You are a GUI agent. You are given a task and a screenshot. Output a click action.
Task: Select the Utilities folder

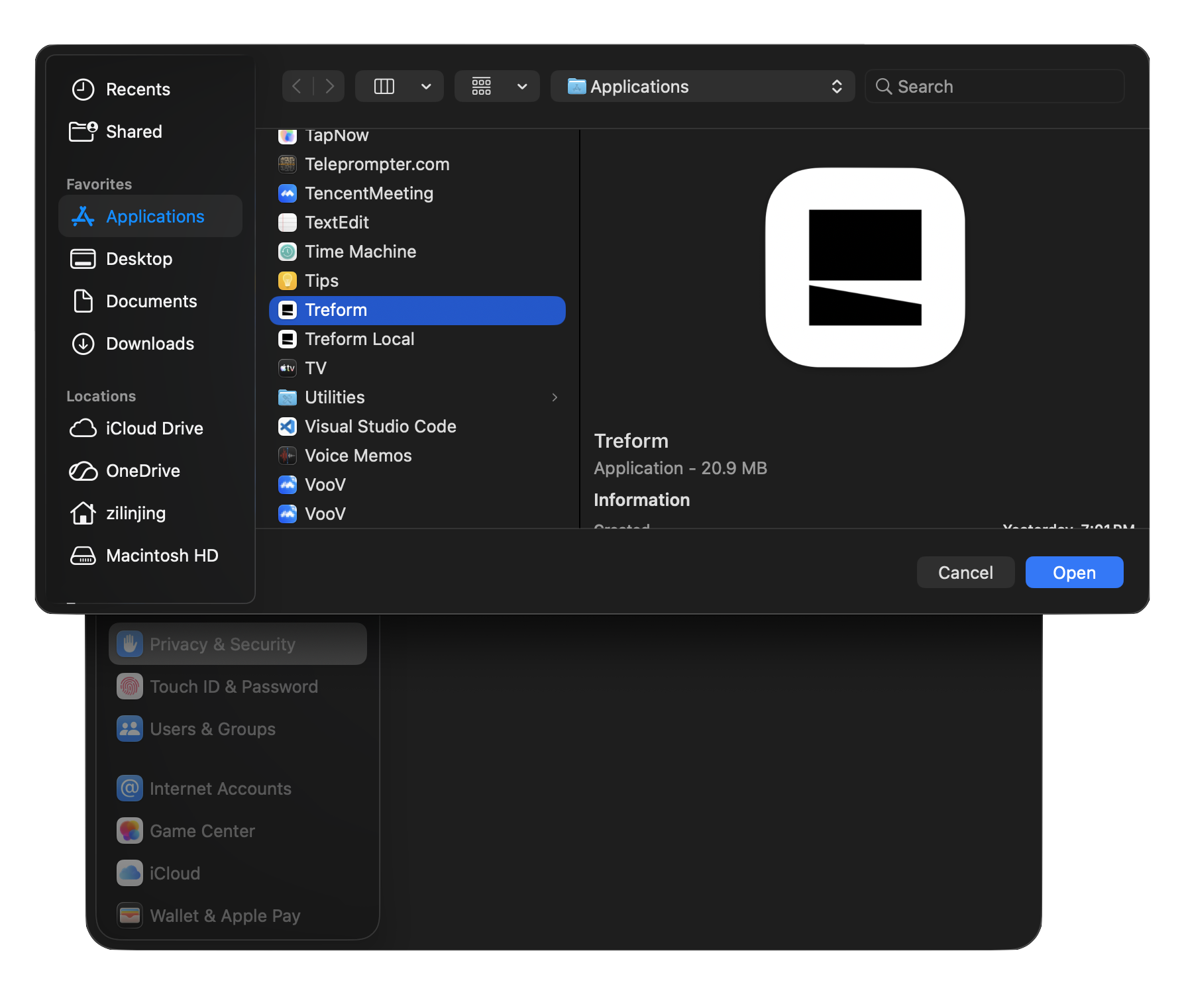click(417, 397)
